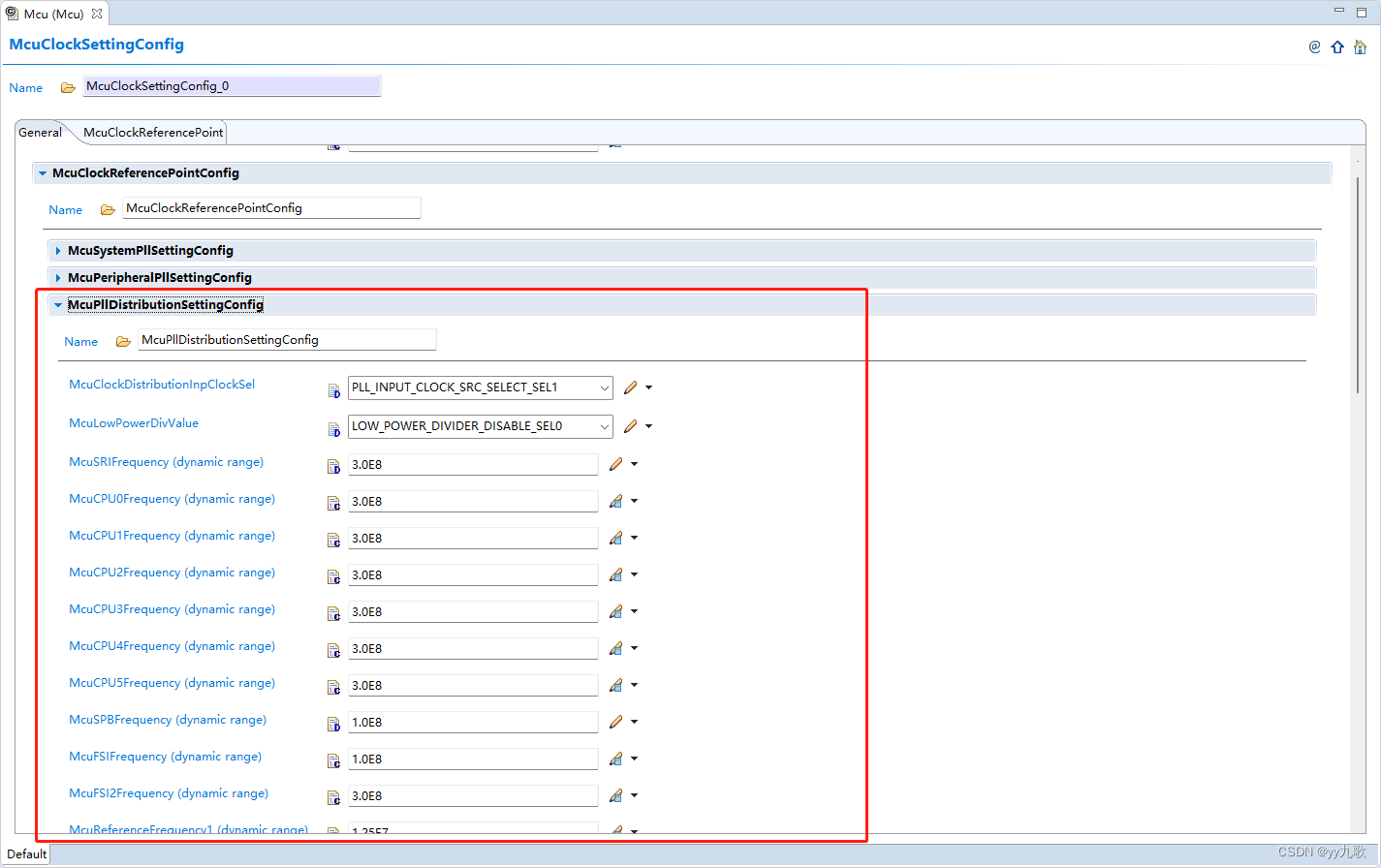Click the McuClockReferencePointConfig name field
Viewport: 1381px width, 868px height.
(x=271, y=208)
